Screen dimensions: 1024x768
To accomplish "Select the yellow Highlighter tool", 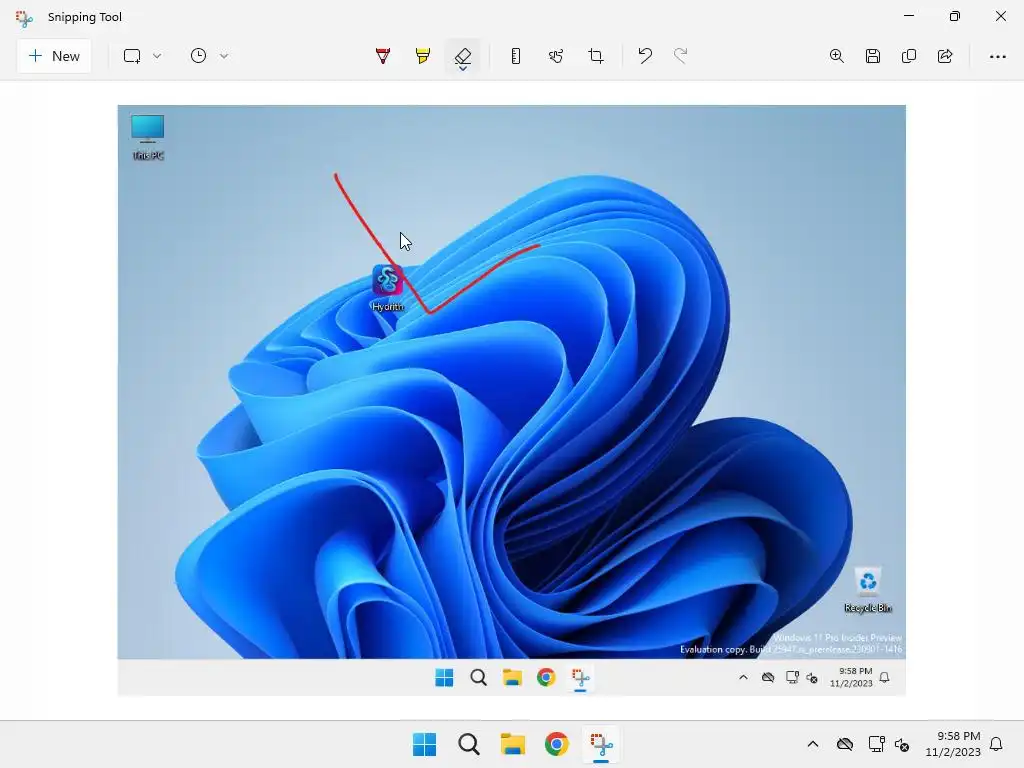I will [423, 56].
